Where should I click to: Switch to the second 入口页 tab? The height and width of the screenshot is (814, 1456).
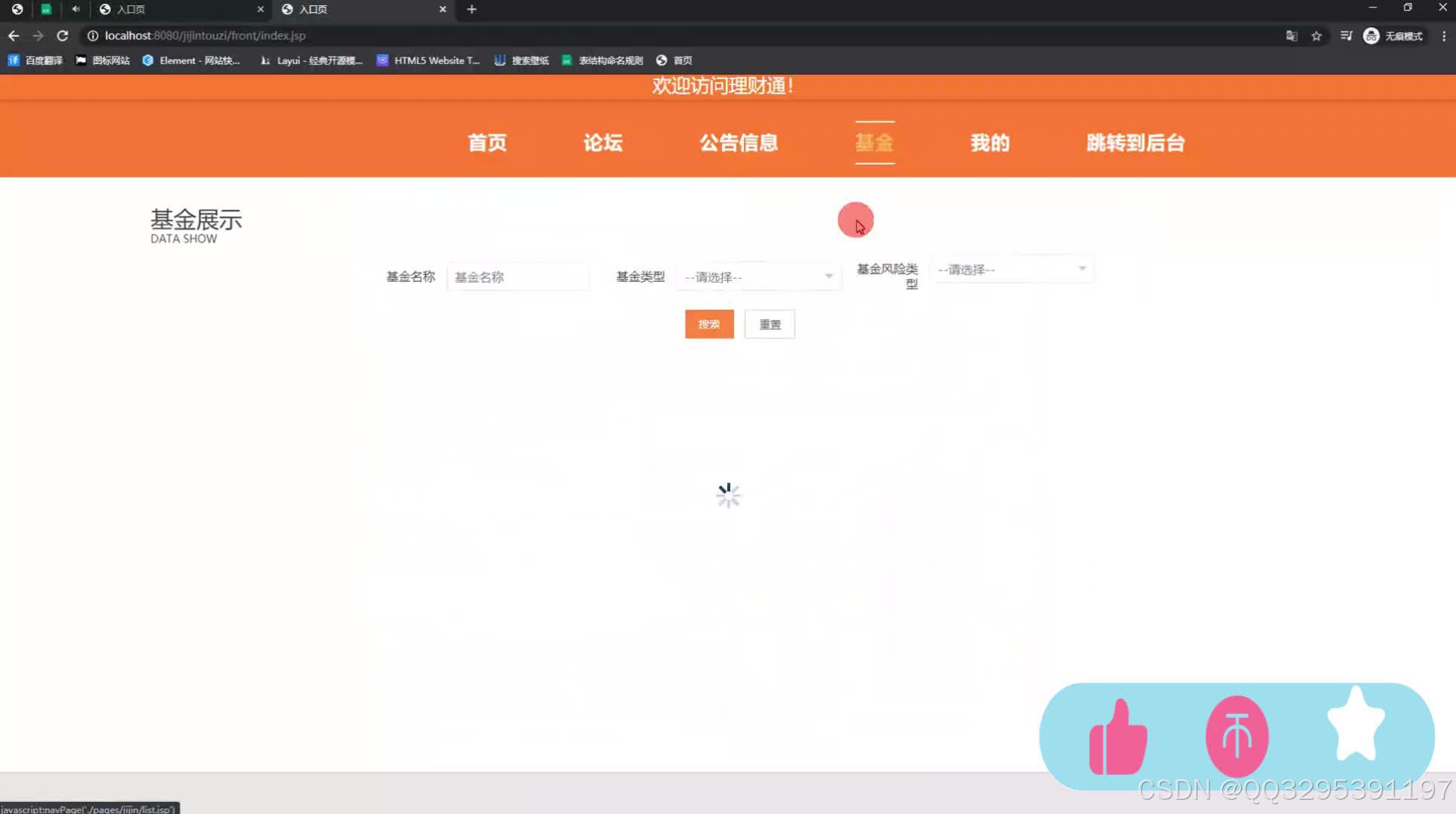click(363, 9)
